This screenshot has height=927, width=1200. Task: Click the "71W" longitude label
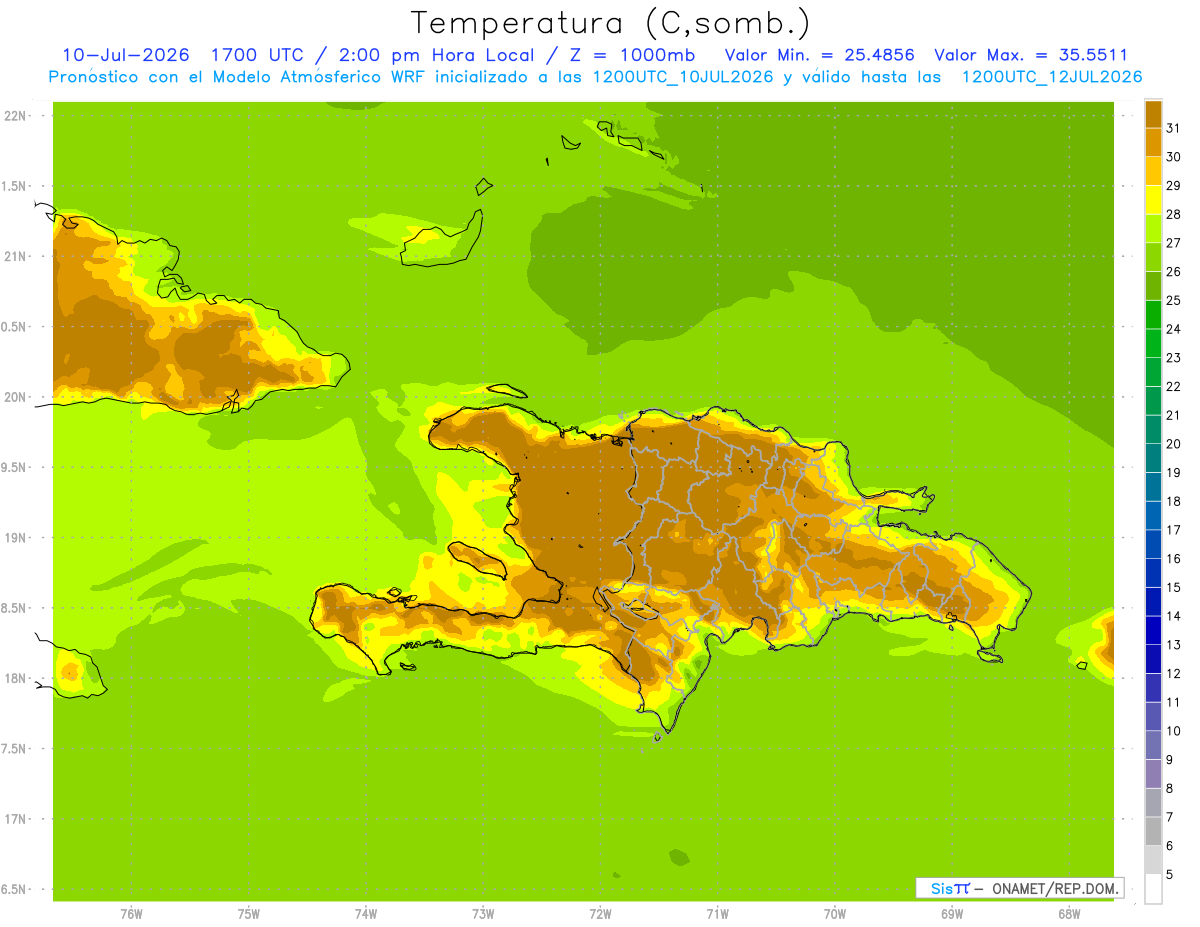point(717,914)
